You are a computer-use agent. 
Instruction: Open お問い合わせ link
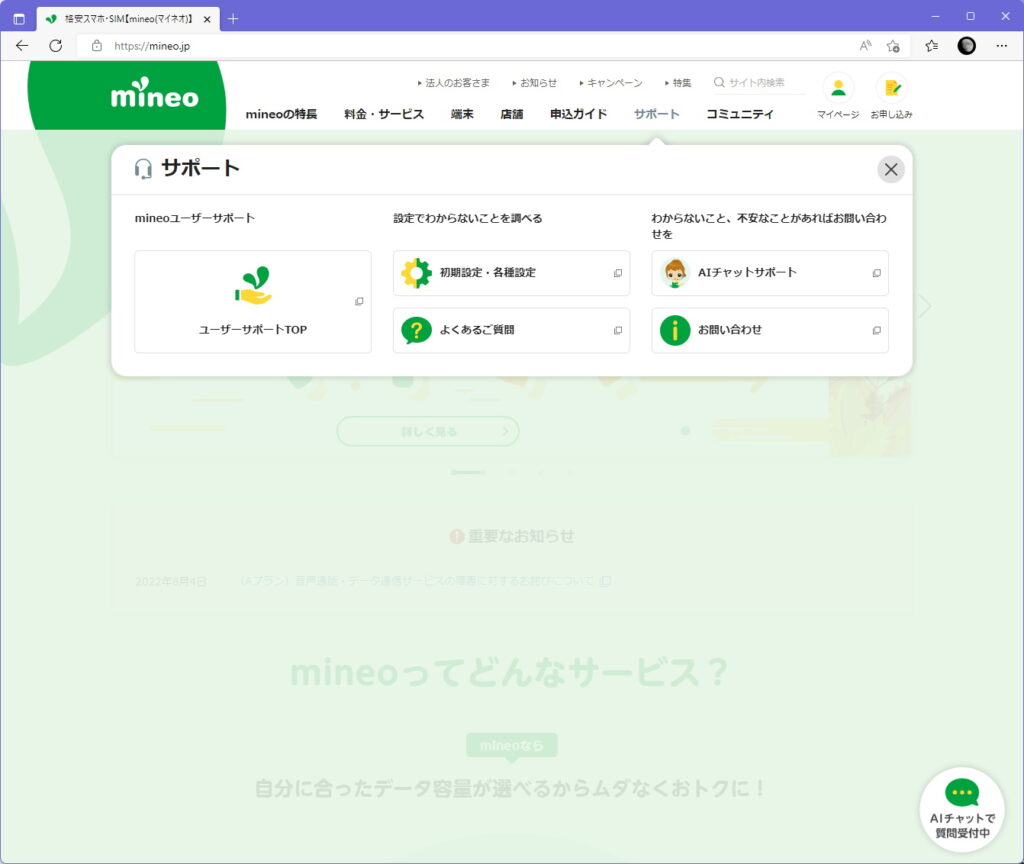(770, 330)
